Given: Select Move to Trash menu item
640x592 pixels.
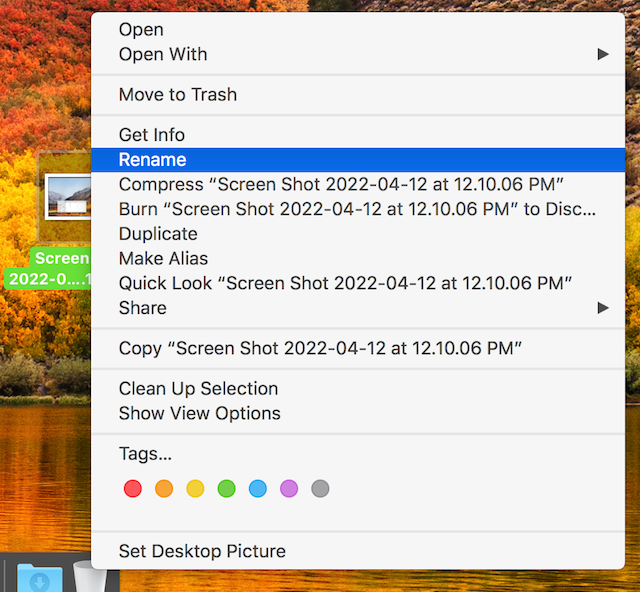Looking at the screenshot, I should (x=178, y=95).
